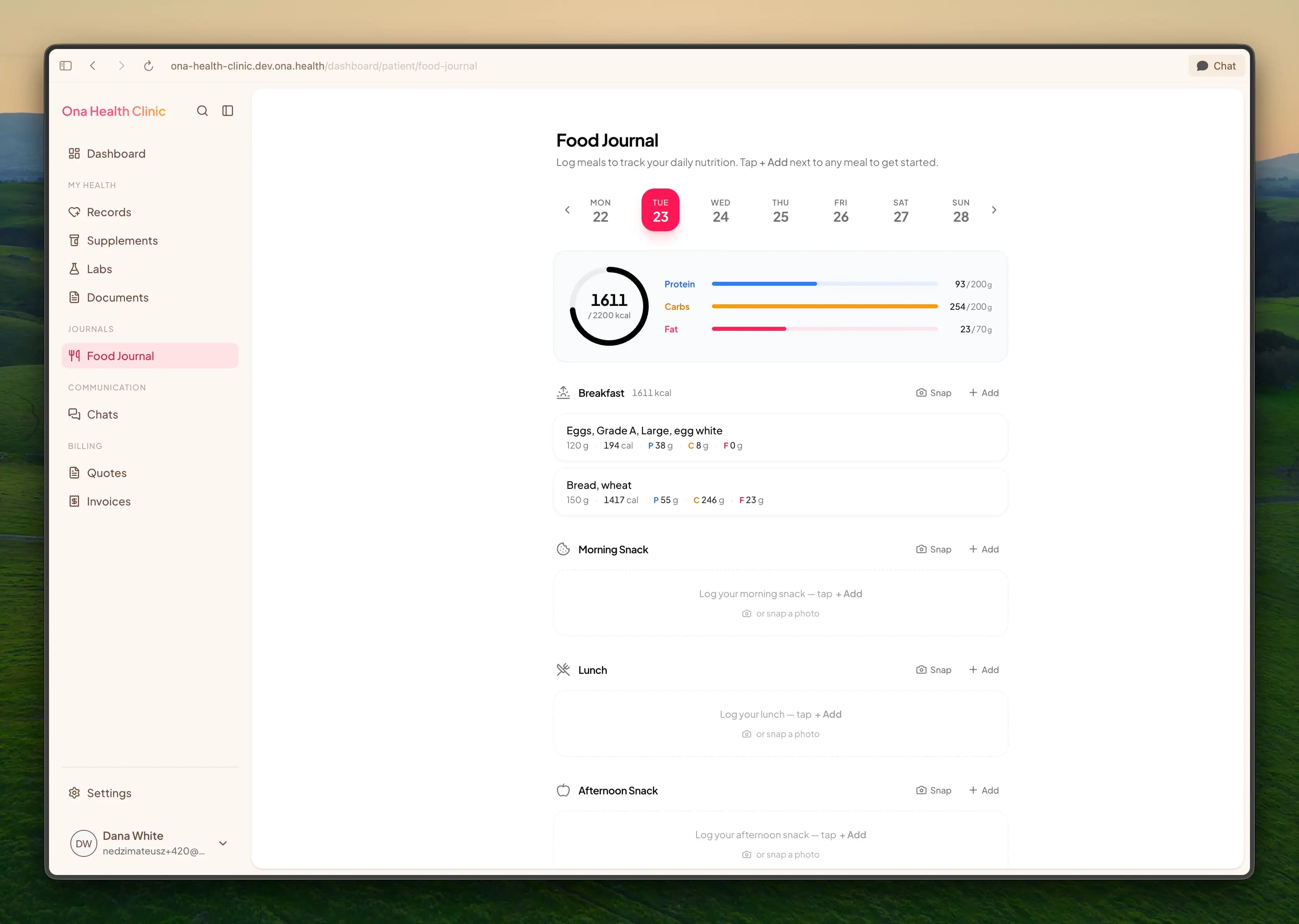This screenshot has height=924, width=1299.
Task: Click the Protein progress bar
Action: coord(825,284)
